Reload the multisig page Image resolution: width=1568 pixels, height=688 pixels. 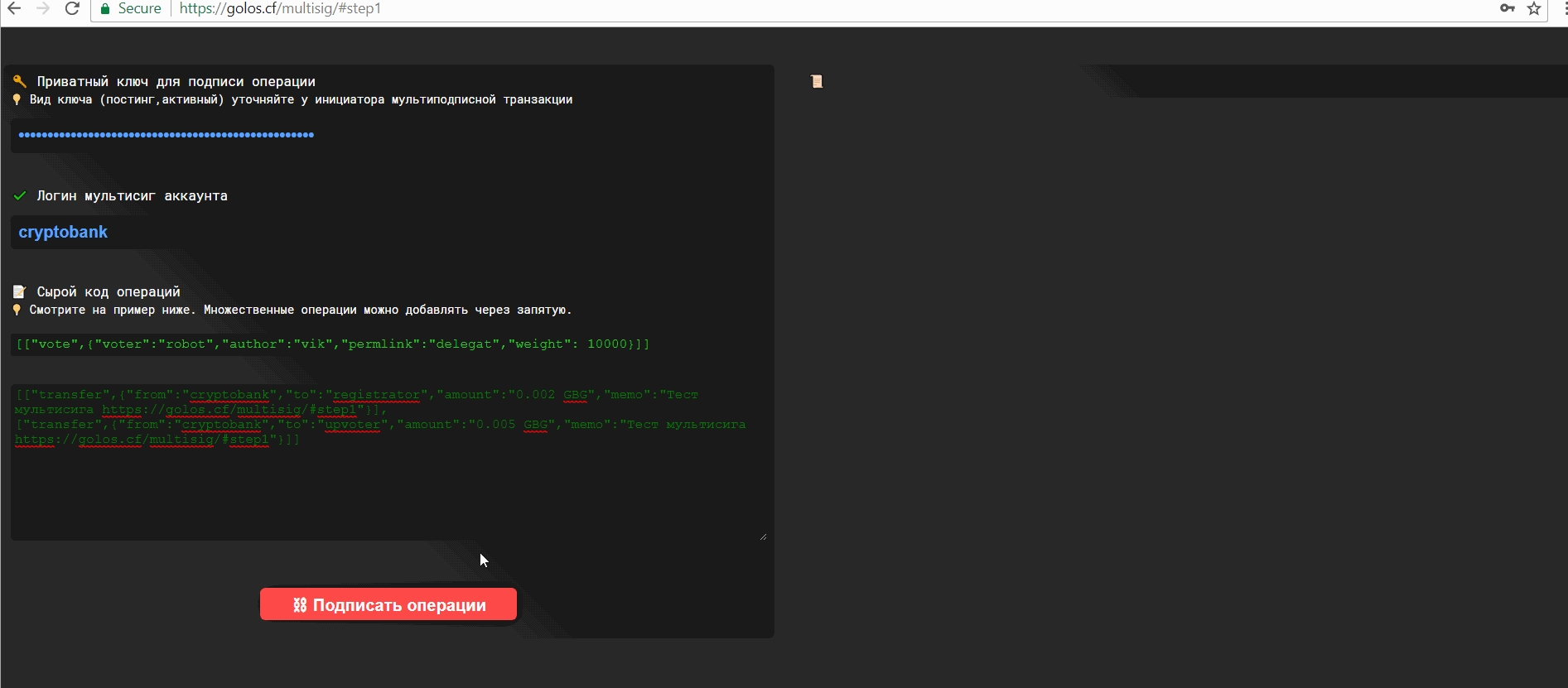(73, 8)
